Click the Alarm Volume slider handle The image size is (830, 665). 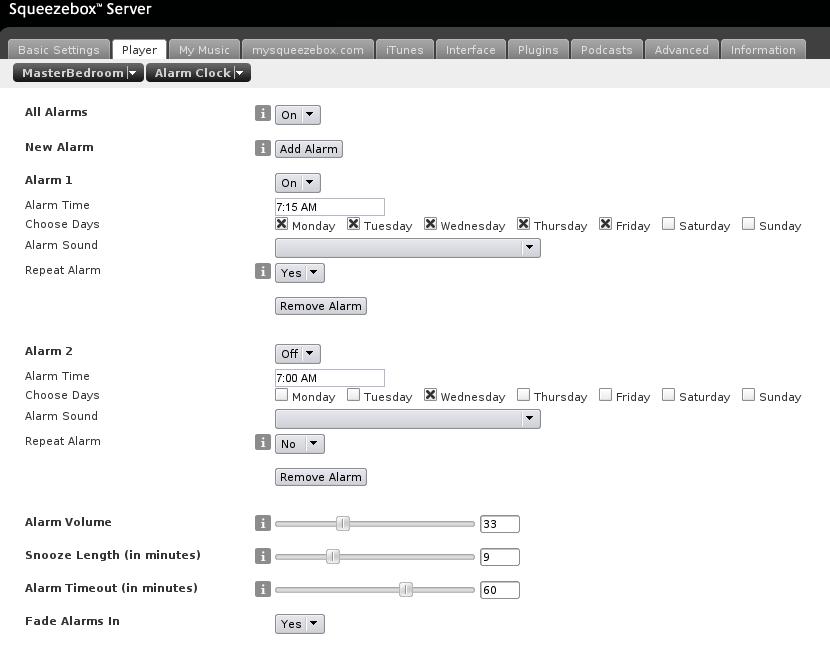click(343, 523)
